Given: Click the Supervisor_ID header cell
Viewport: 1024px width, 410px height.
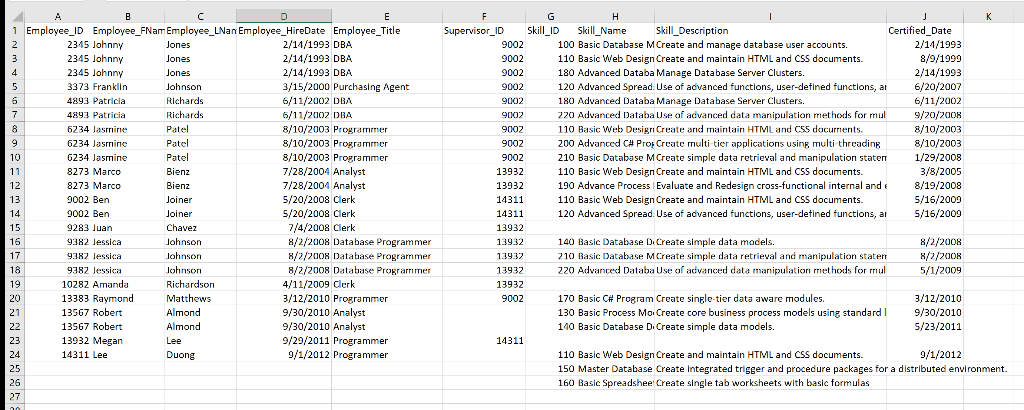Looking at the screenshot, I should click(484, 31).
